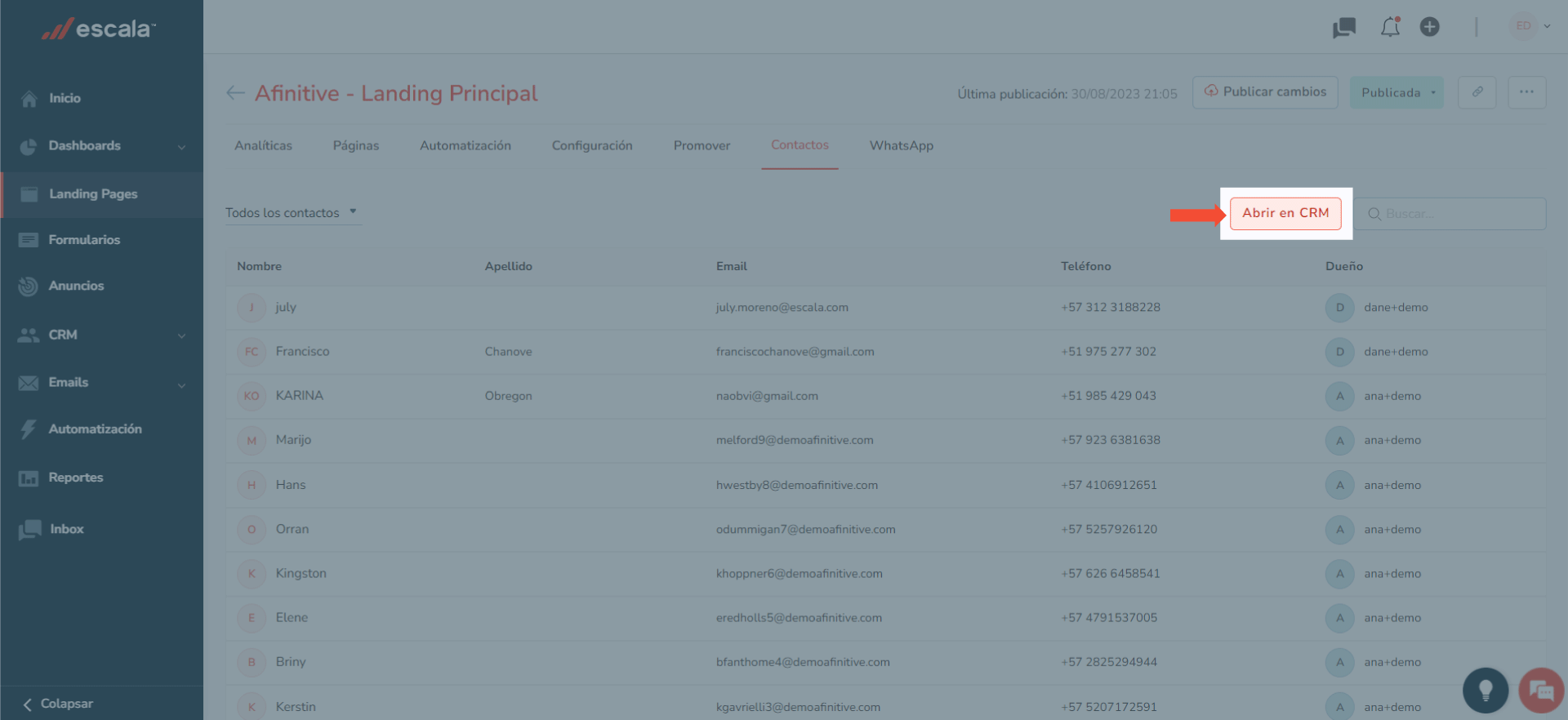Screen dimensions: 1568x720
Task: Expand the Emails submenu chevron
Action: click(x=181, y=384)
